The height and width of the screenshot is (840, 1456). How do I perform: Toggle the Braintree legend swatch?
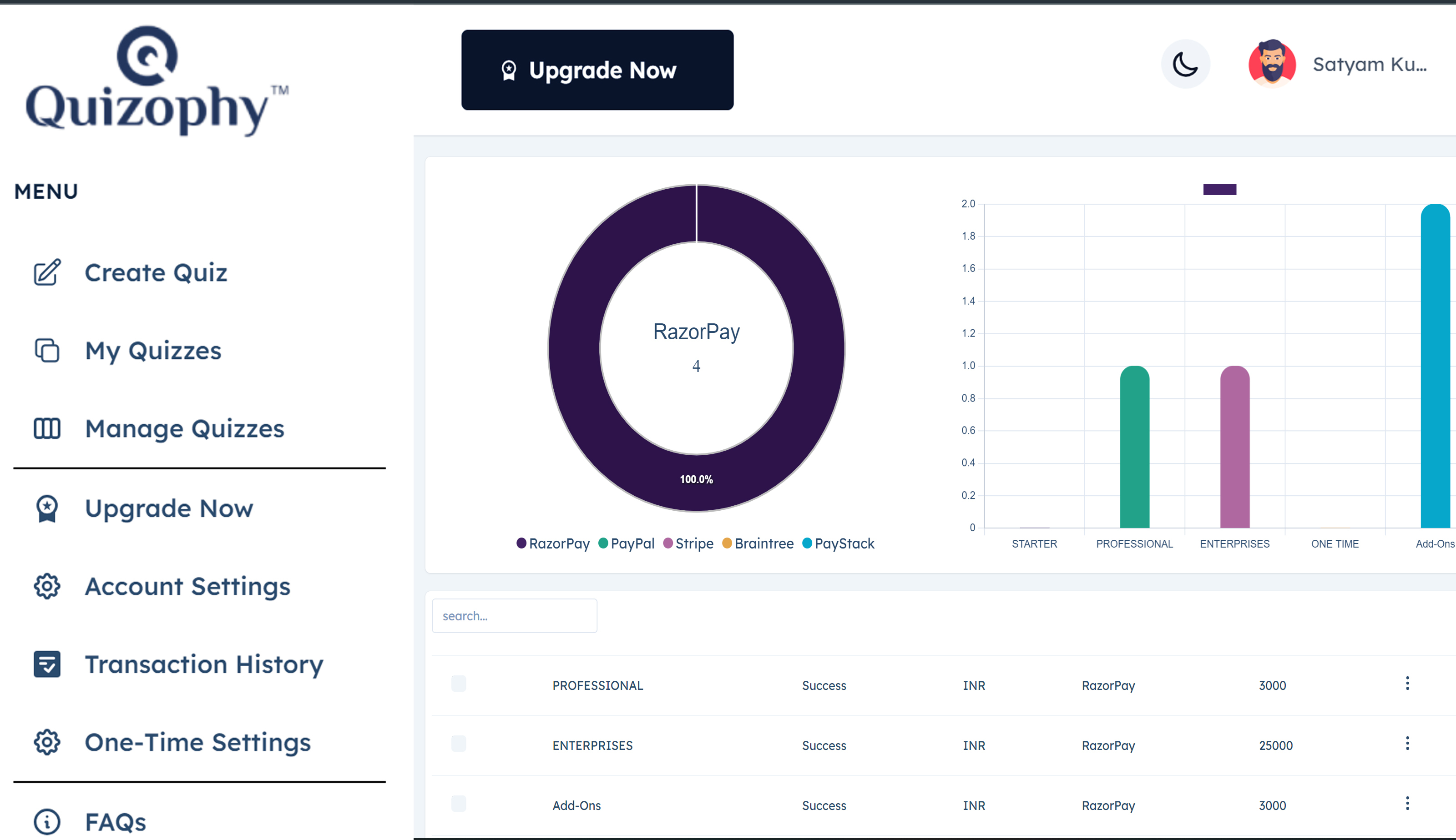click(x=727, y=543)
